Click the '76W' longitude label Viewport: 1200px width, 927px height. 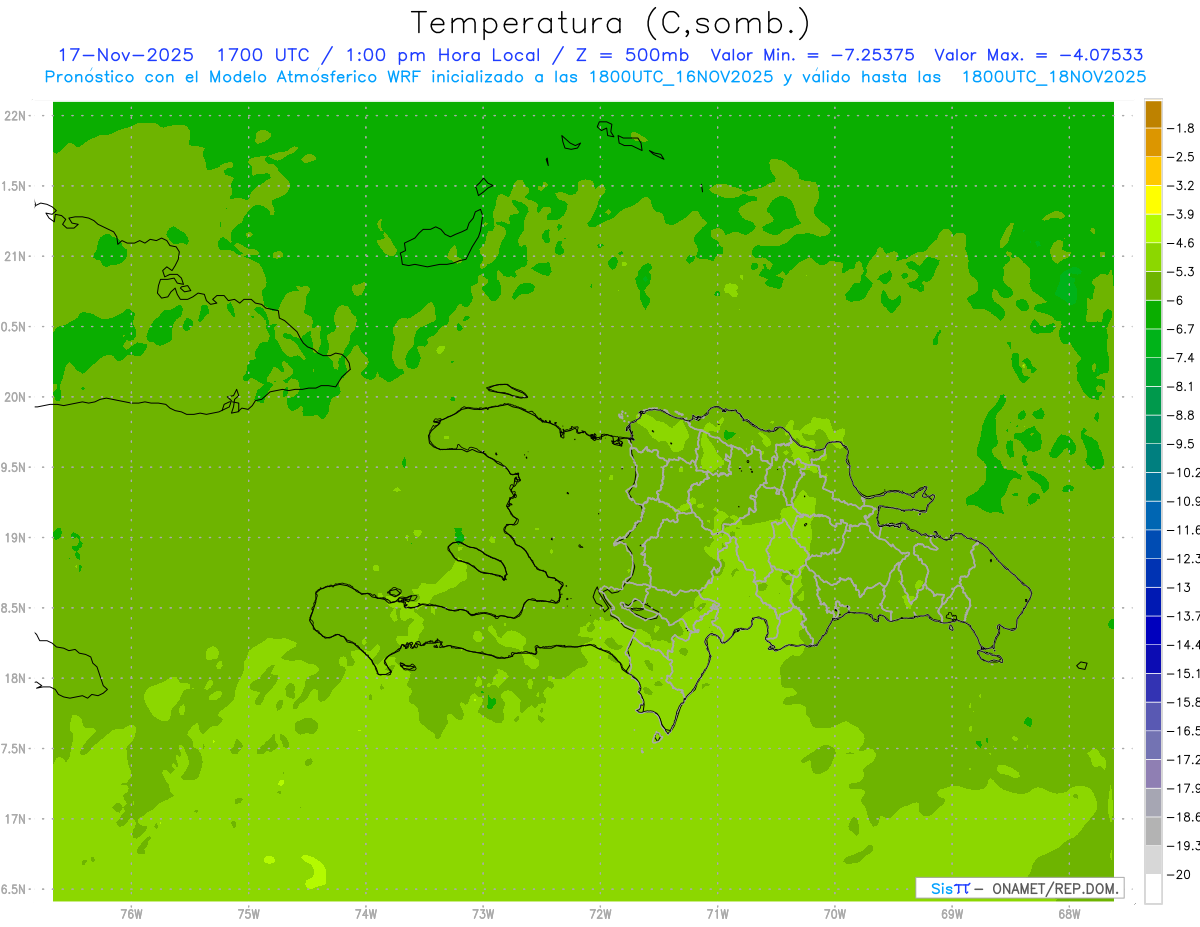pyautogui.click(x=131, y=914)
